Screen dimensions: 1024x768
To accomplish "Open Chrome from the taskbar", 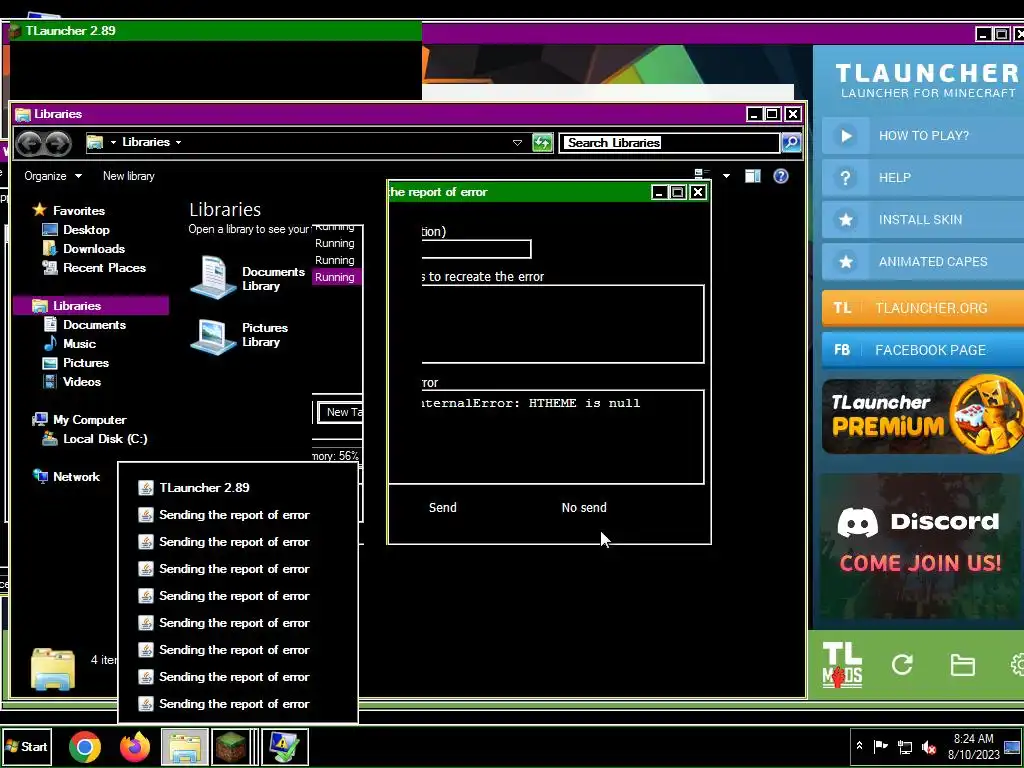I will click(85, 746).
